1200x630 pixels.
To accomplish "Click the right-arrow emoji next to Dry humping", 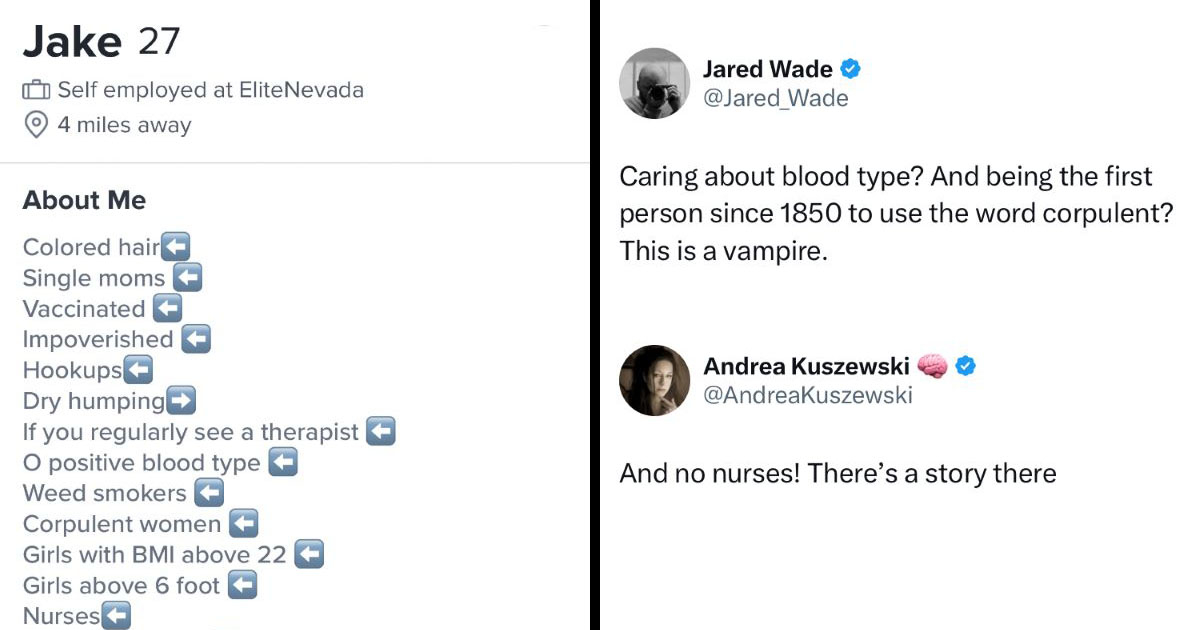I will 183,400.
